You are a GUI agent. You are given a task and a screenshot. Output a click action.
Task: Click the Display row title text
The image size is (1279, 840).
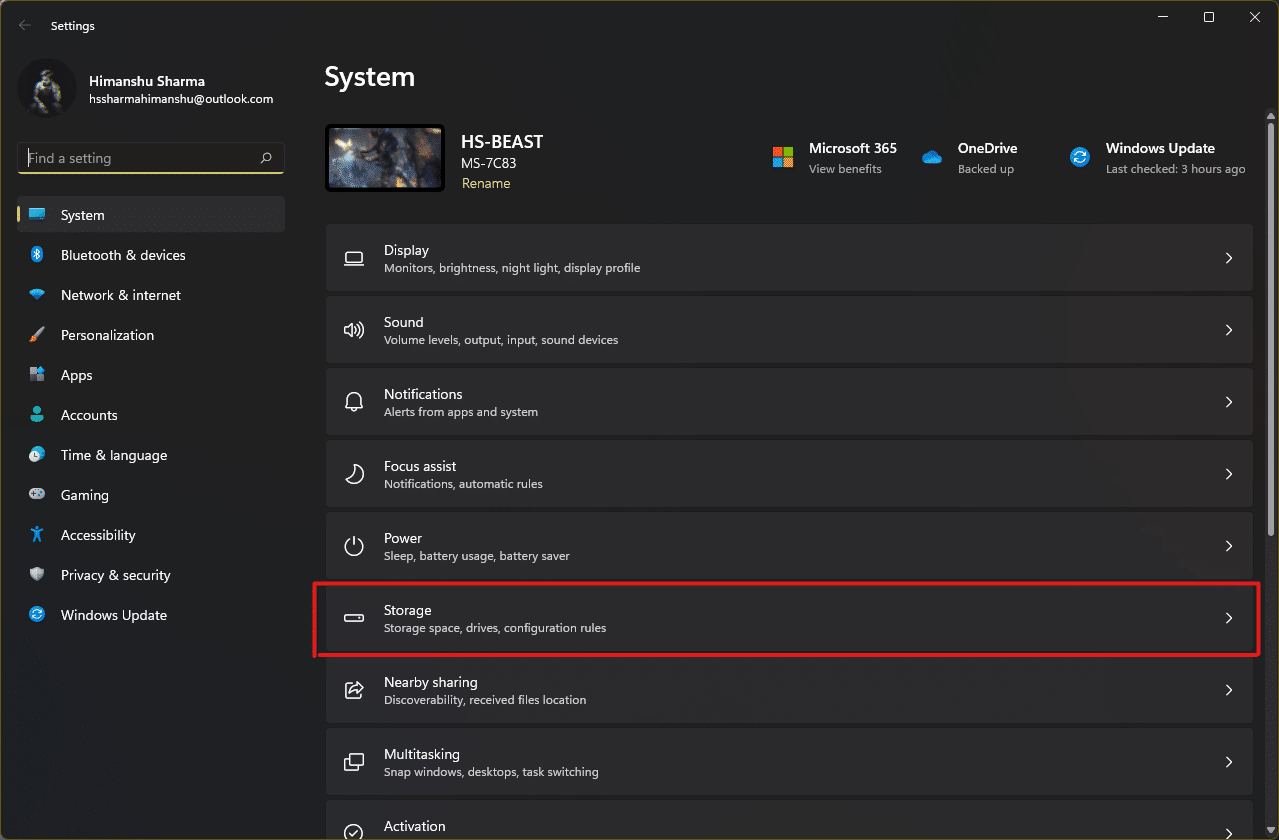click(x=406, y=250)
